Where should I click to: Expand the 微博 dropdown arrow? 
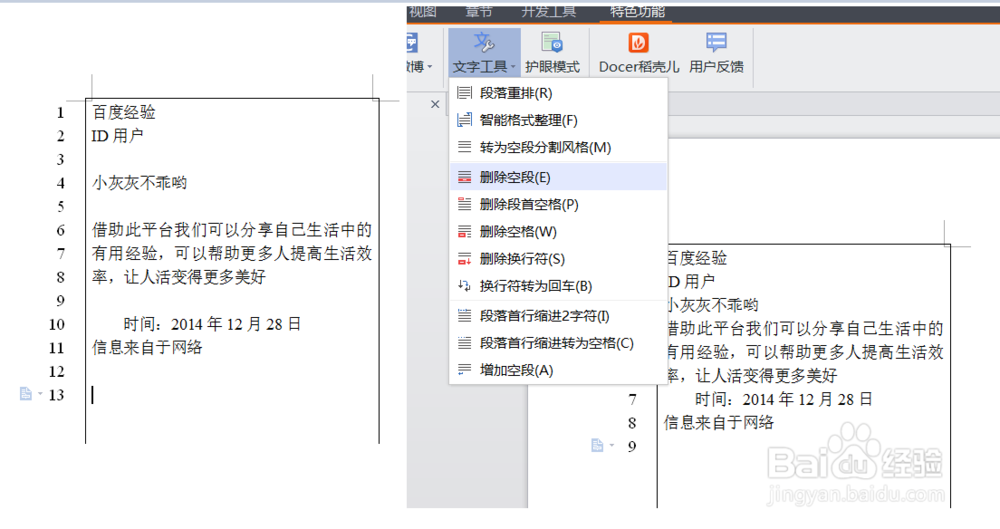point(430,67)
